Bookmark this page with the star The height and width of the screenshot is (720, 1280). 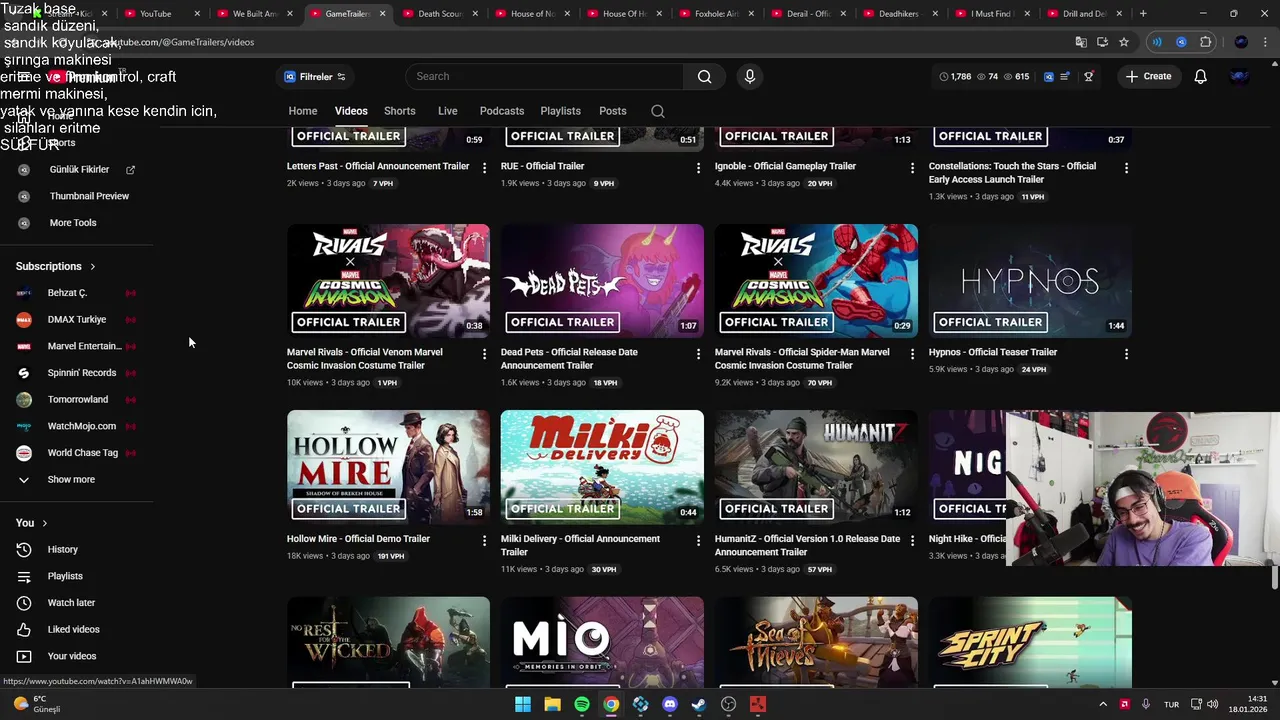coord(1124,42)
